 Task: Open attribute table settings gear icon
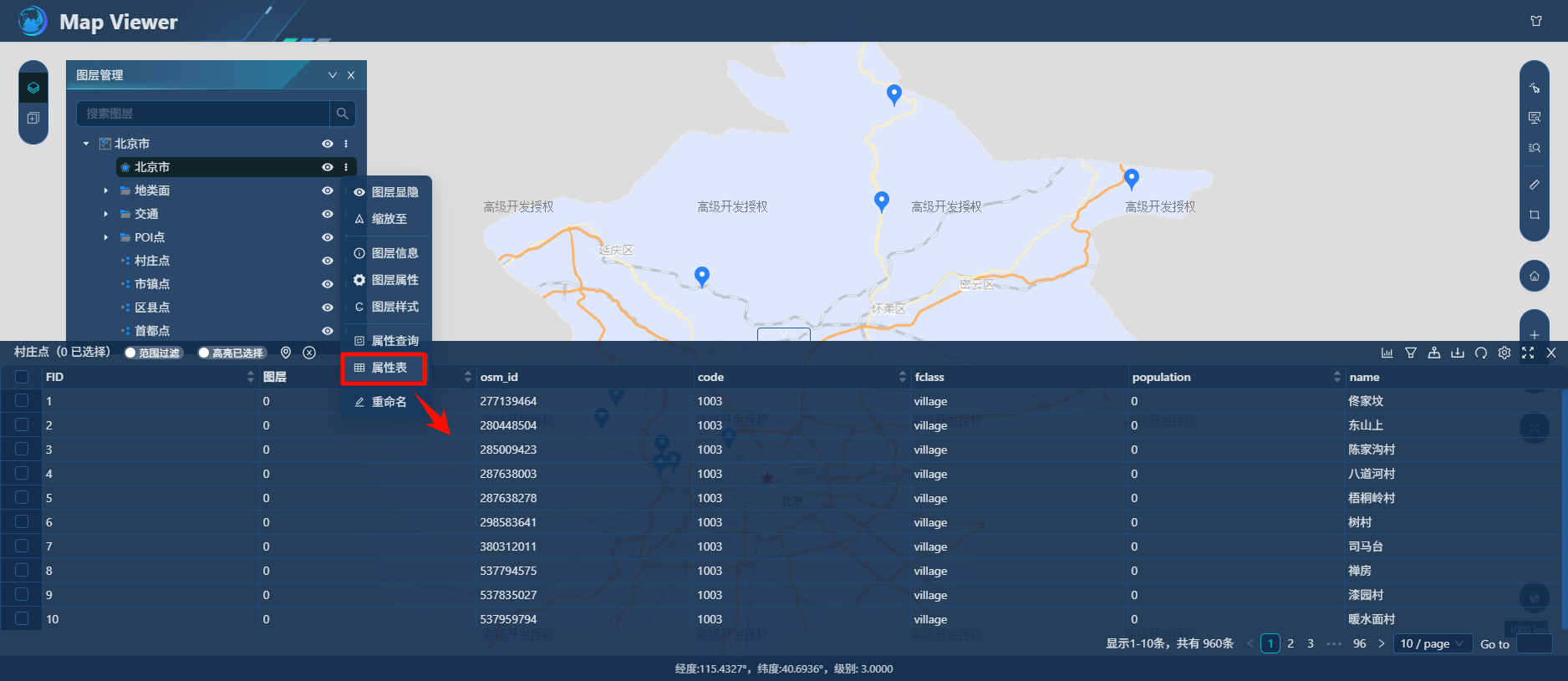(1504, 353)
